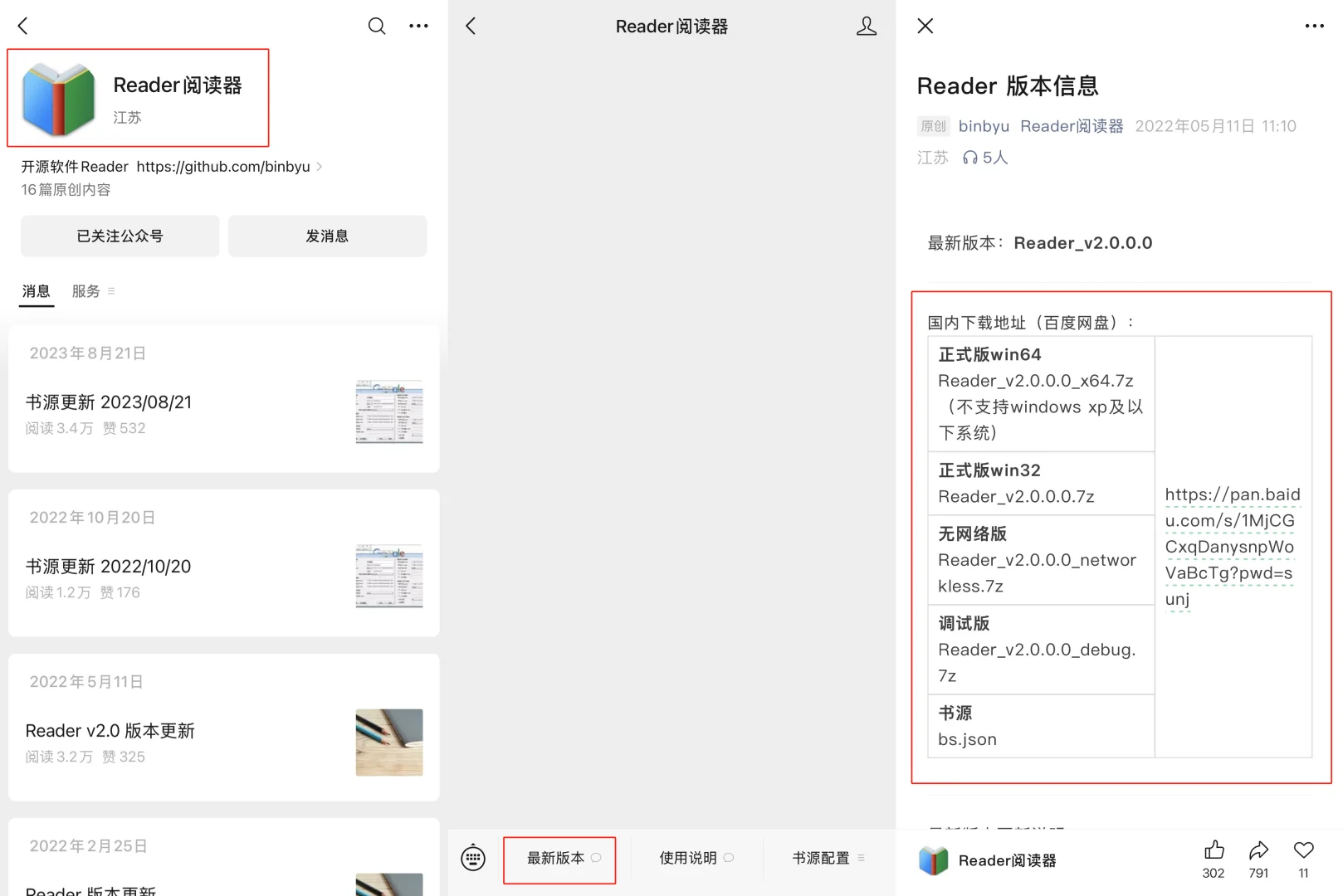Open thumbnail of 书源更新 2023/08/21 article
1343x896 pixels.
(x=389, y=411)
